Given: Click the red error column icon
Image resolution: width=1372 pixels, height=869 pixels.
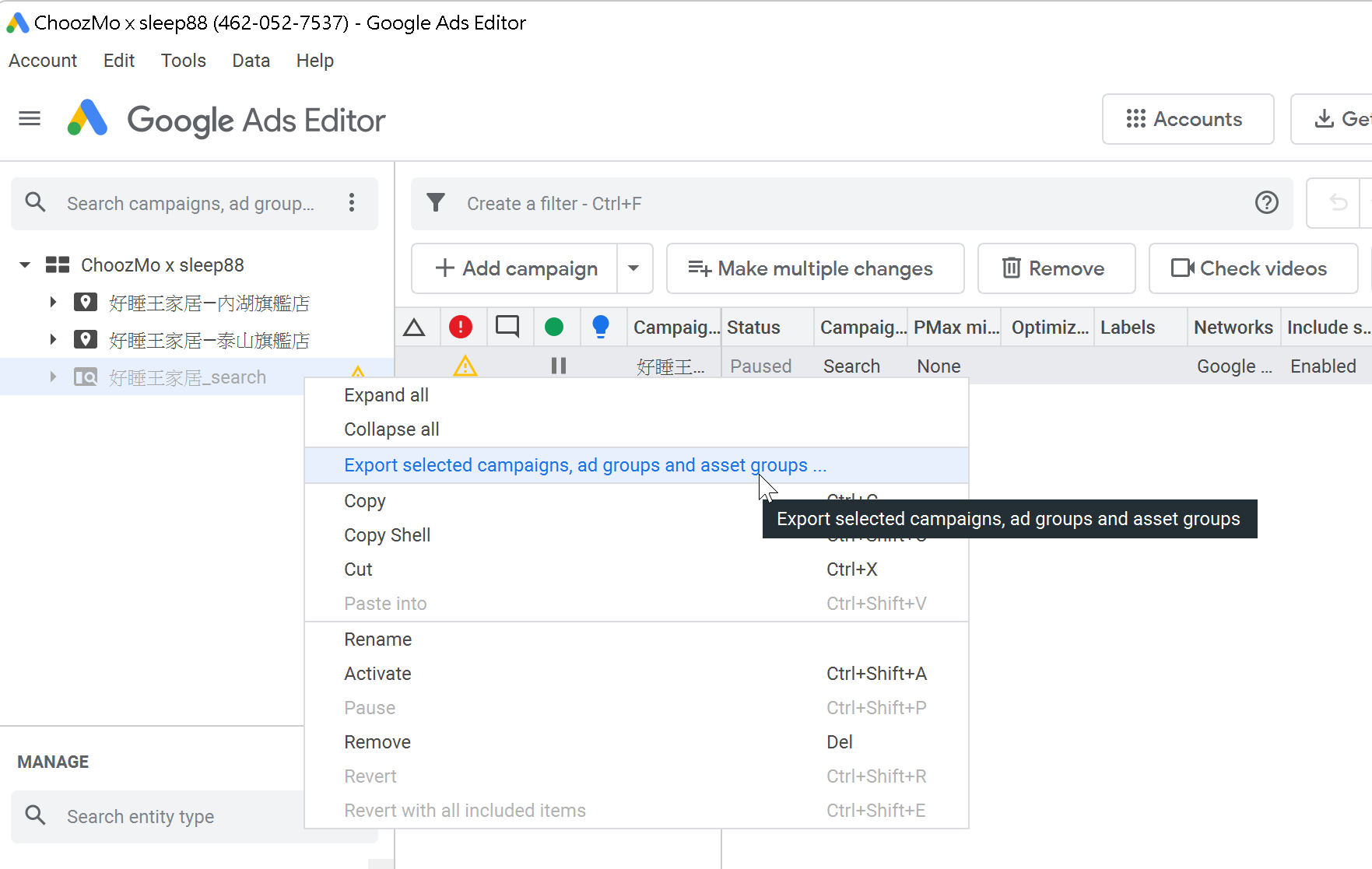Looking at the screenshot, I should pos(461,327).
